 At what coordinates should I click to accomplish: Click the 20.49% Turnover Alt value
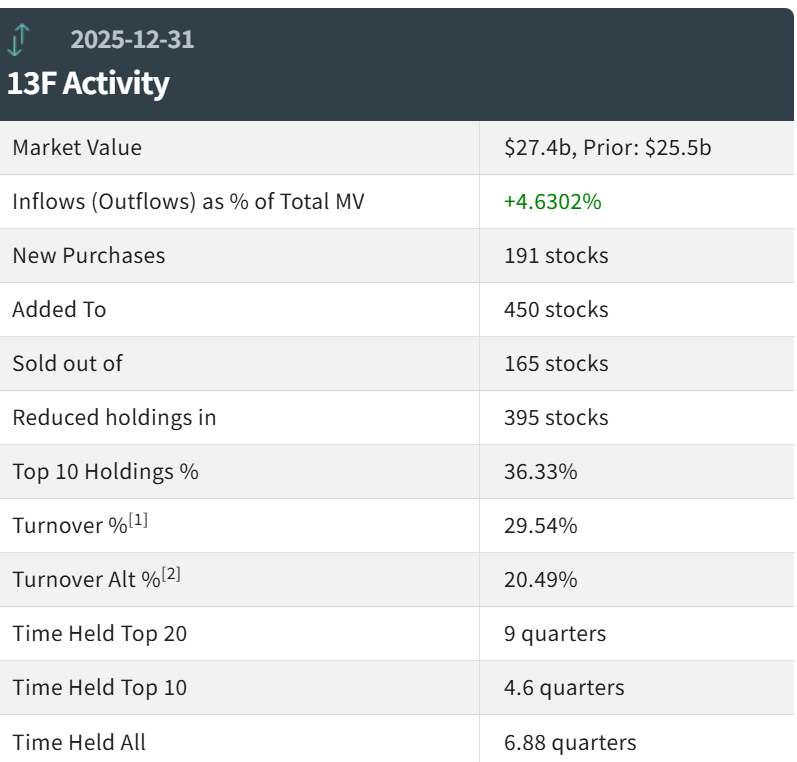(541, 580)
